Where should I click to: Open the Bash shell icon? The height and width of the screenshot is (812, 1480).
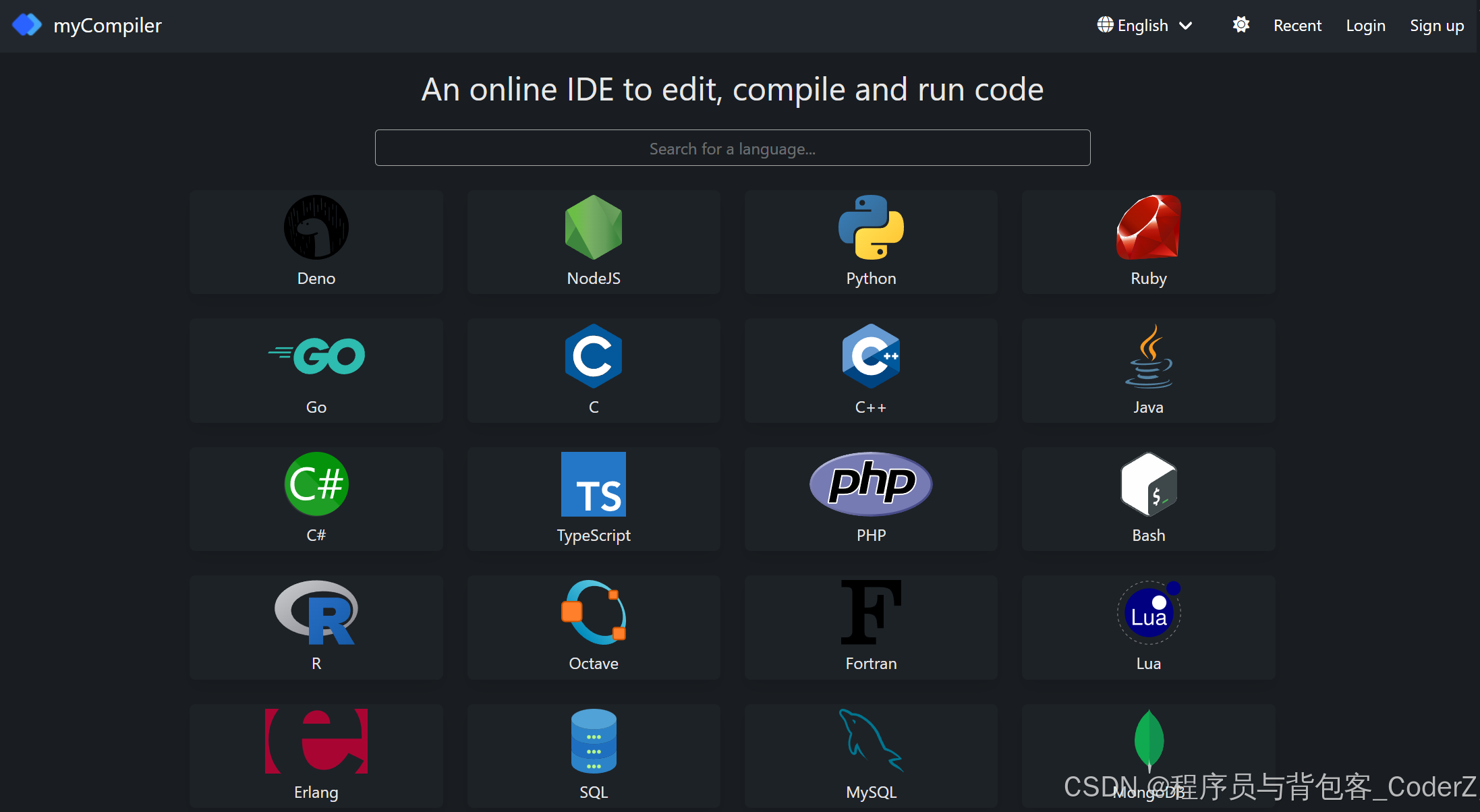click(x=1148, y=484)
